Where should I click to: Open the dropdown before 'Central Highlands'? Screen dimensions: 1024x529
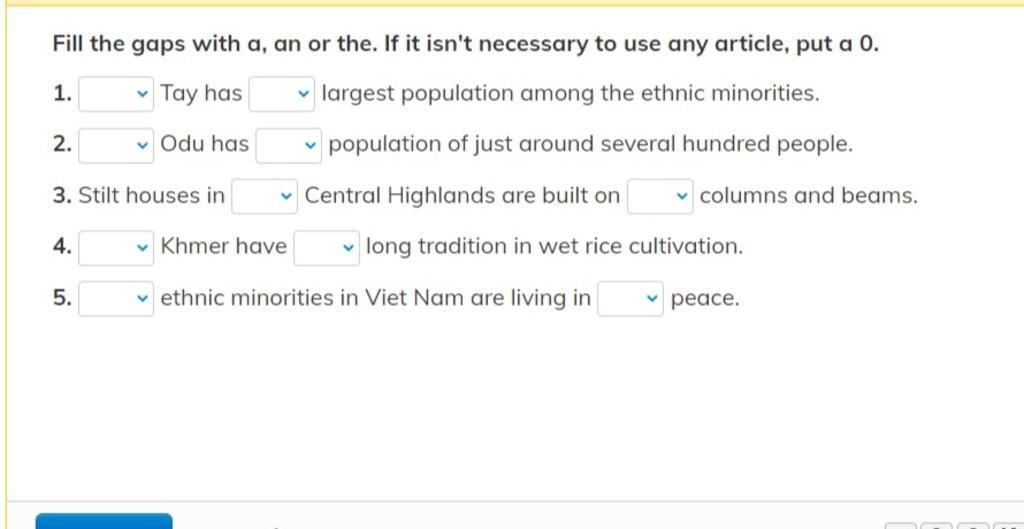pos(264,196)
